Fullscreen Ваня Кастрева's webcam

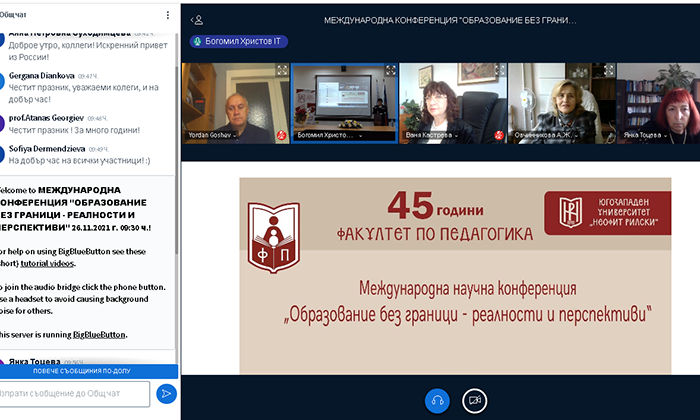pos(500,70)
